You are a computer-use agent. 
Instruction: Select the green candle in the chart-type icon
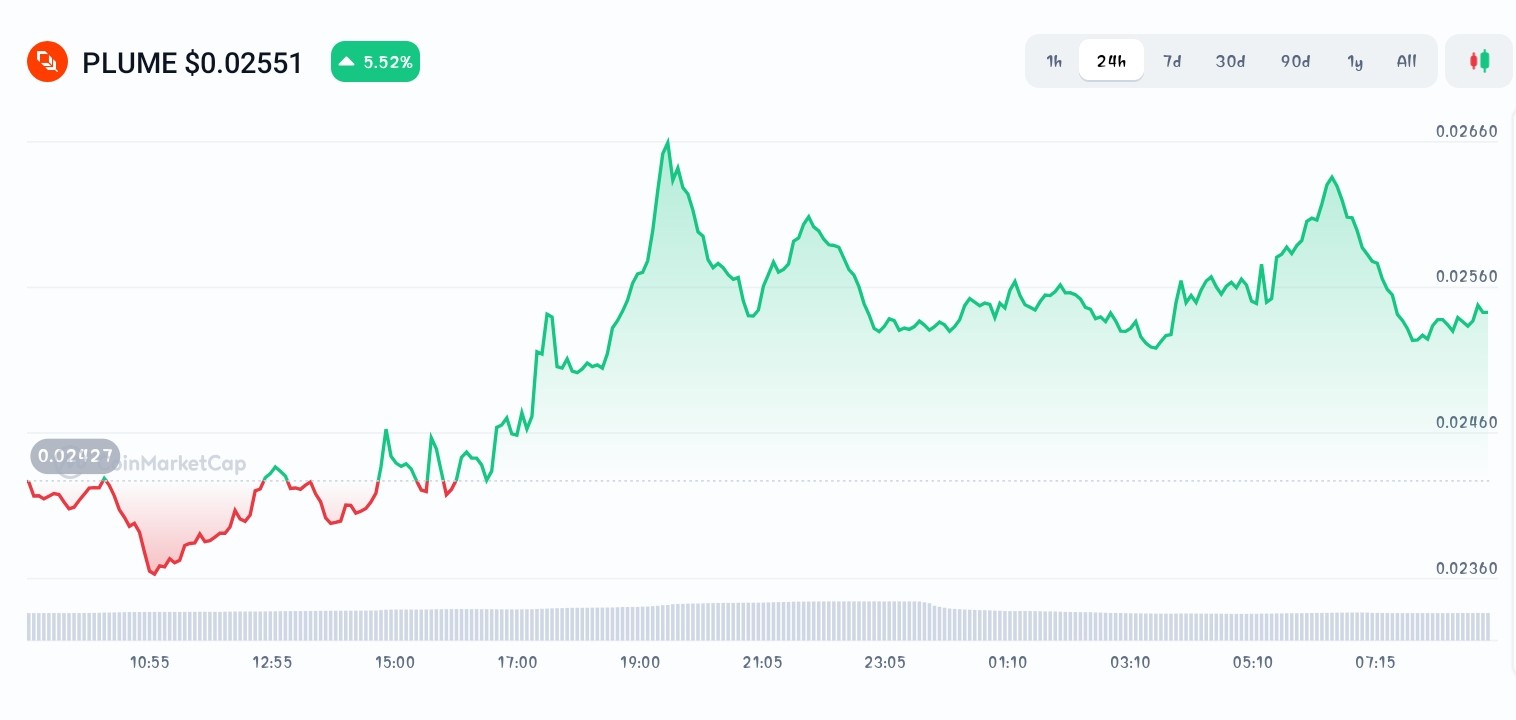pos(1483,61)
